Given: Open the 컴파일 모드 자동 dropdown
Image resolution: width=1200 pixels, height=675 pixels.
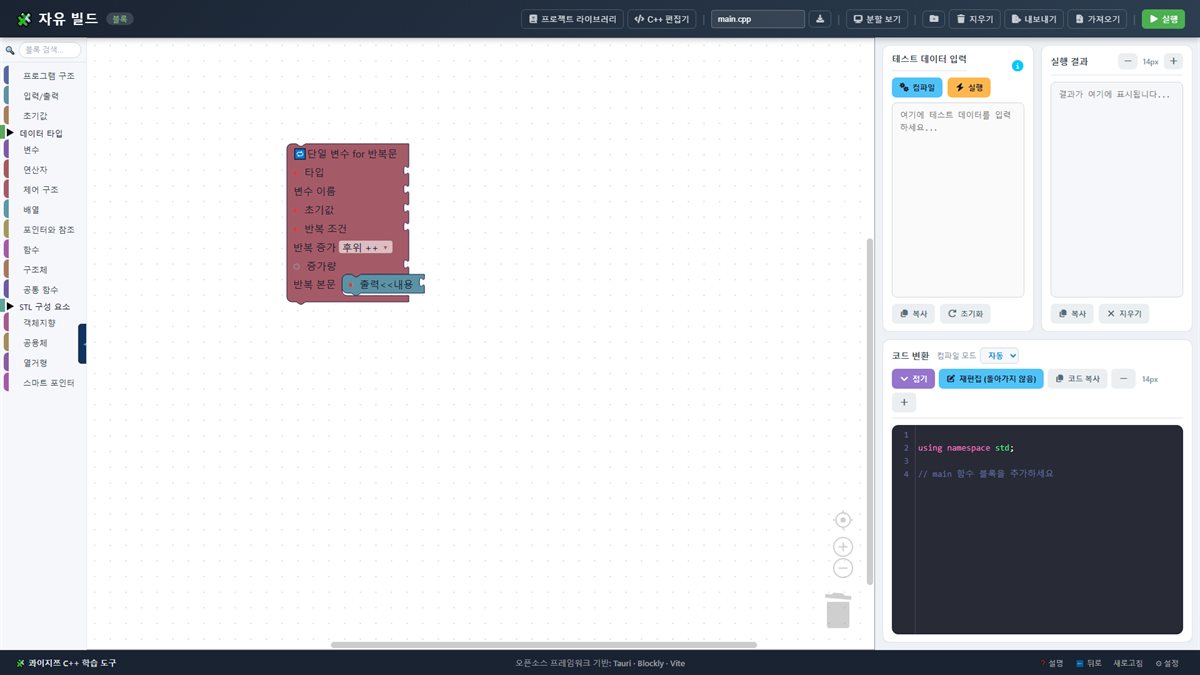Looking at the screenshot, I should click(x=1000, y=355).
